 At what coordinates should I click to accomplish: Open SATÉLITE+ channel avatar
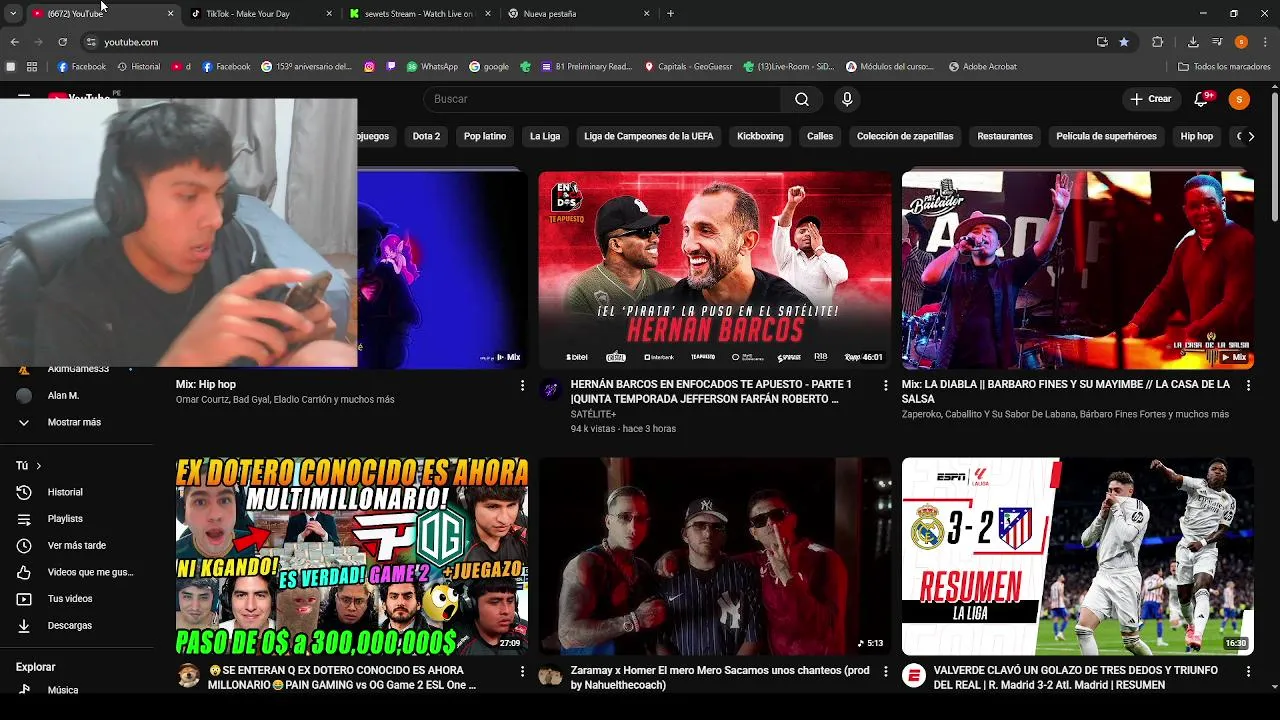coord(550,390)
